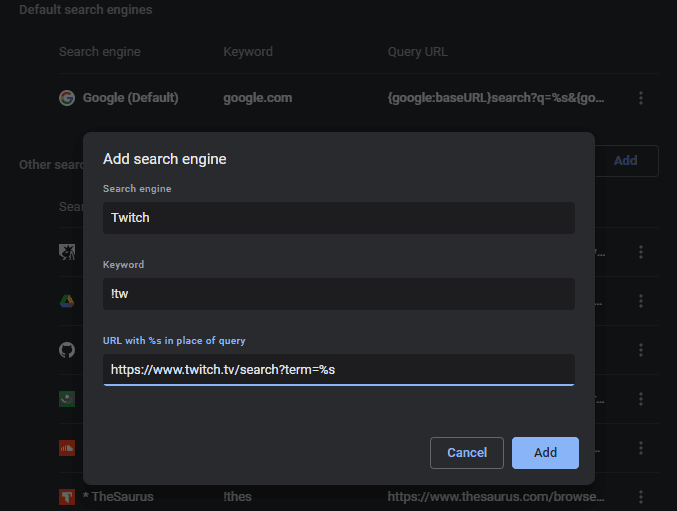Click the 'URL with %s in place of query' label
Image resolution: width=677 pixels, height=511 pixels.
click(174, 341)
